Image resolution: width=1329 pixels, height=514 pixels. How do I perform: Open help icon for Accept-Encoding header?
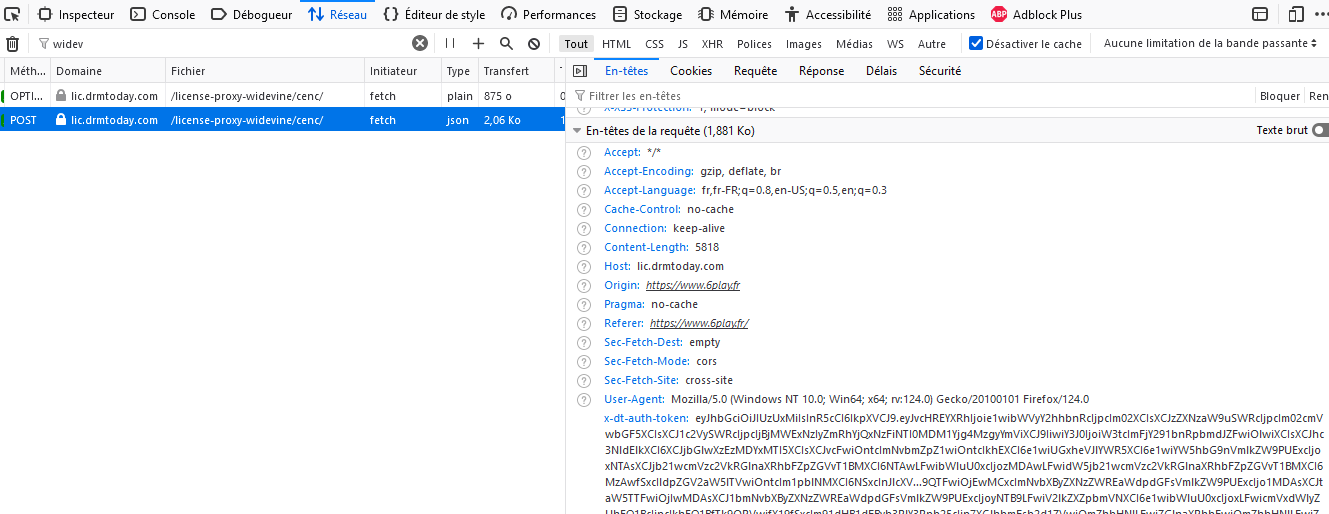[583, 172]
